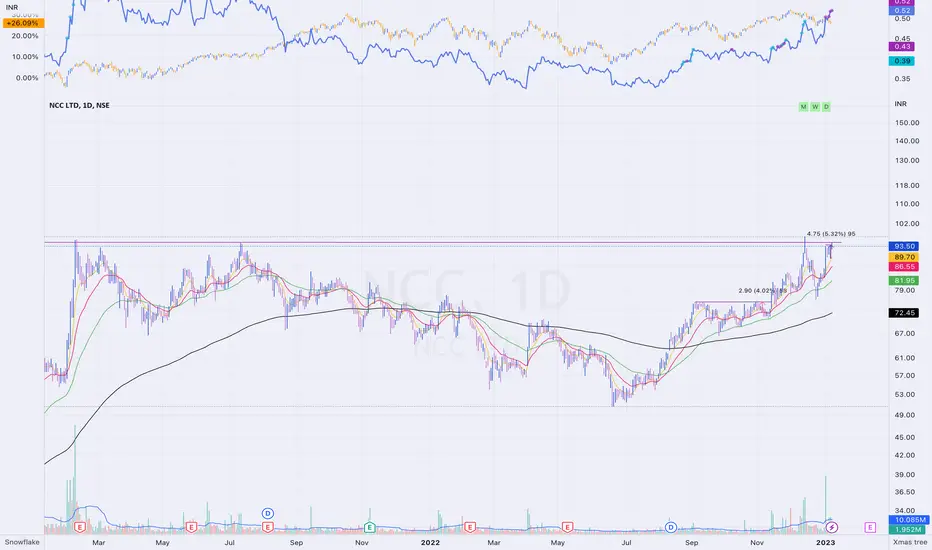Click the green D timeframe badge
Image resolution: width=932 pixels, height=550 pixels.
click(826, 106)
